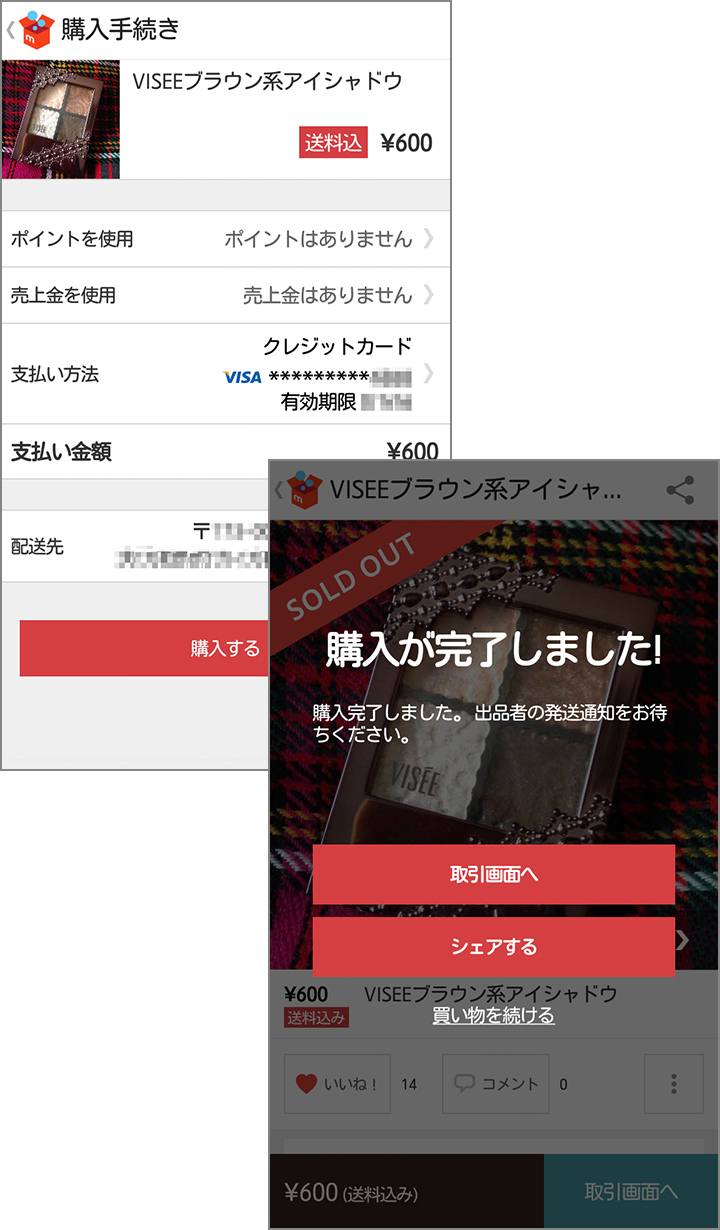Tap the Mercari box logo on purchase screen
This screenshot has height=1230, width=720.
36,29
